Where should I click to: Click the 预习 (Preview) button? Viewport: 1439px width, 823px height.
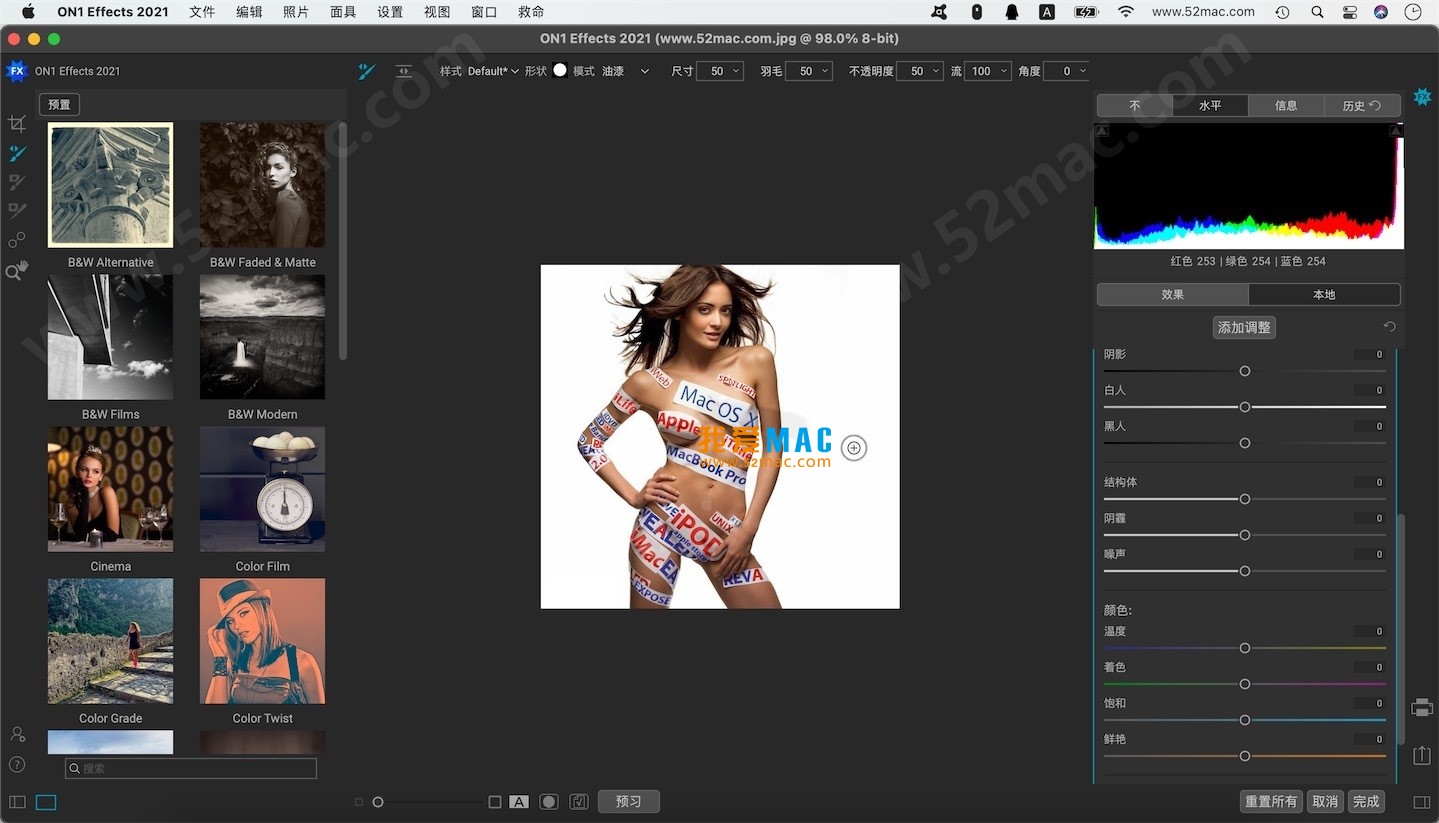[628, 802]
